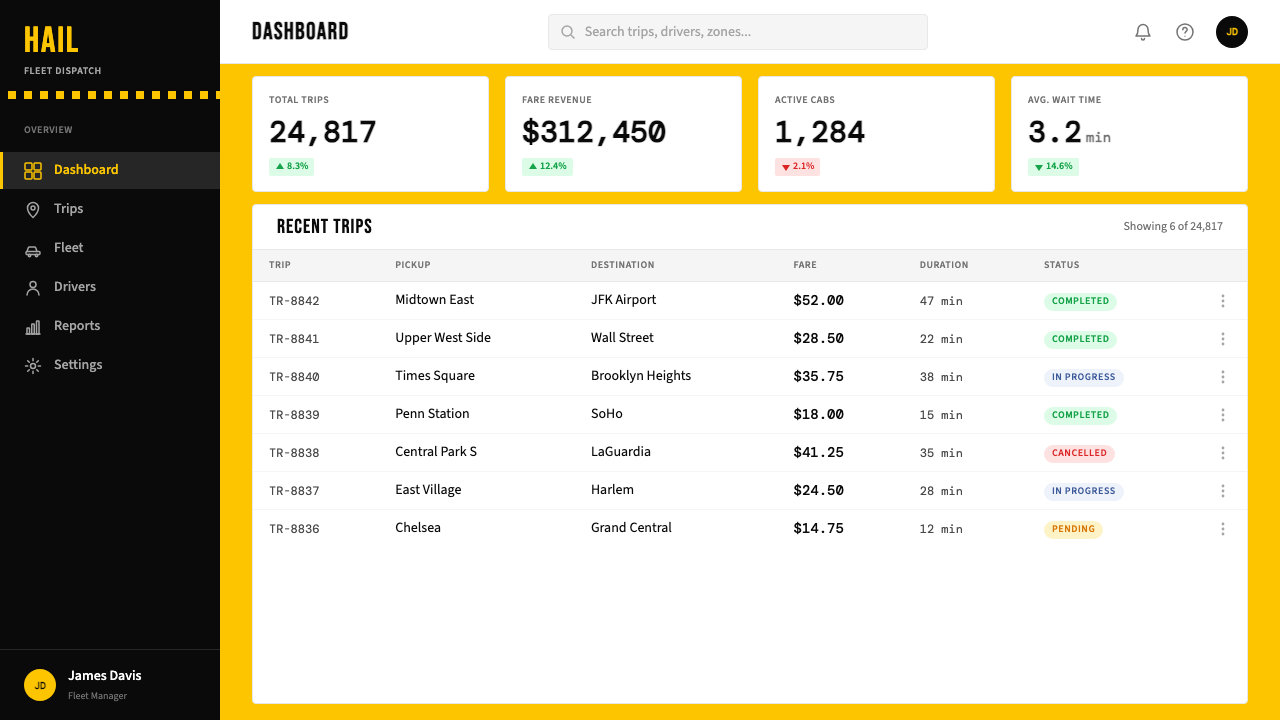Open row actions for trip TR-8840

pyautogui.click(x=1223, y=377)
